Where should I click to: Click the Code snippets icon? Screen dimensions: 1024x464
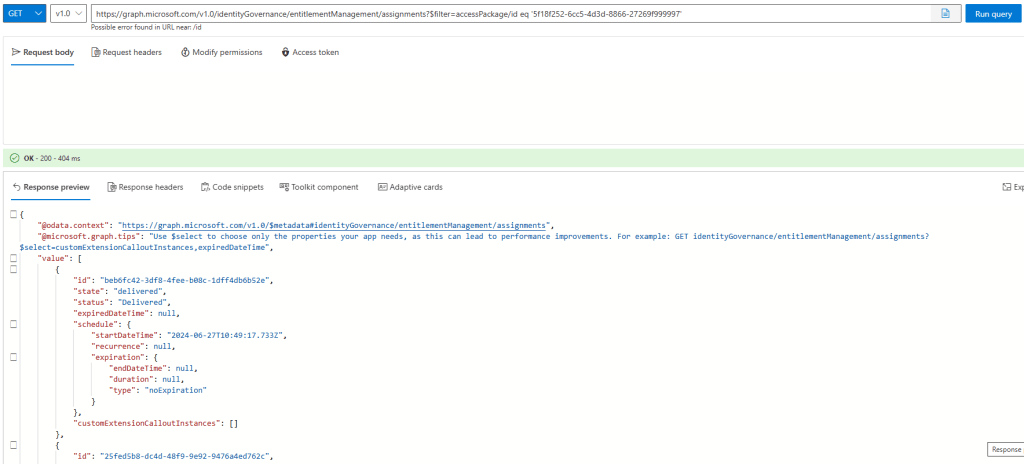[205, 187]
